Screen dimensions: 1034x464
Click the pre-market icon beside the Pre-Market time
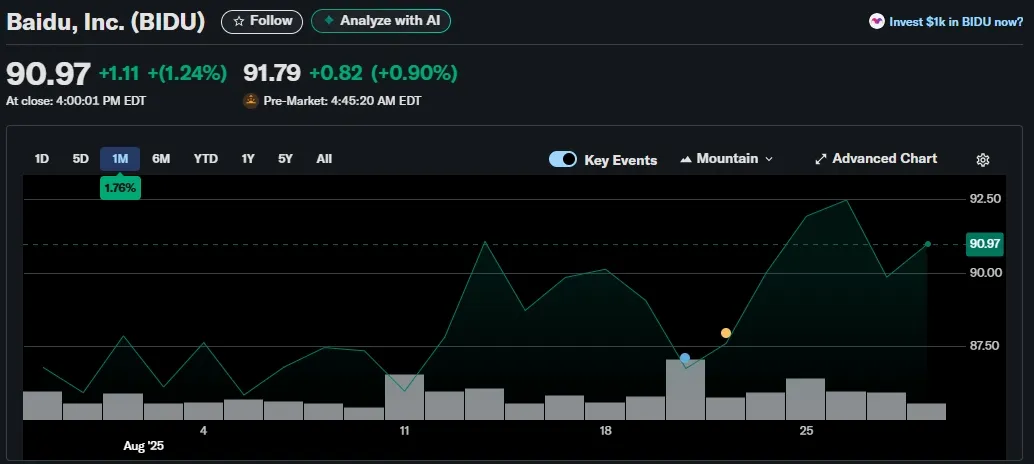click(x=251, y=101)
